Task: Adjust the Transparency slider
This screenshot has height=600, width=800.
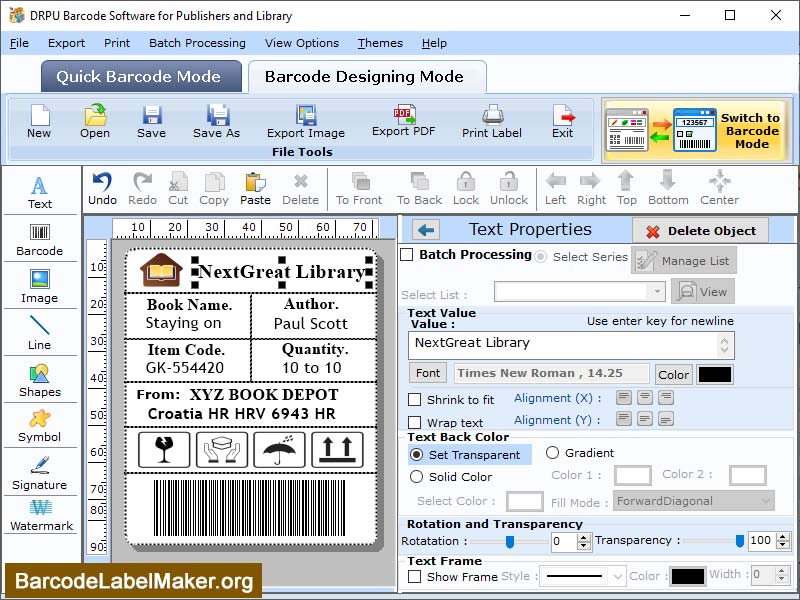Action: pos(740,541)
